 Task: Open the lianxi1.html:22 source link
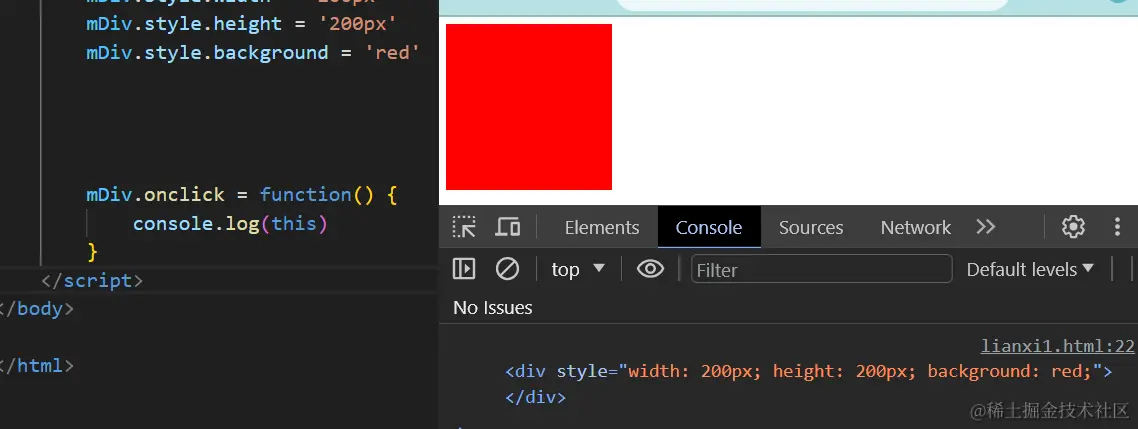(x=1057, y=346)
